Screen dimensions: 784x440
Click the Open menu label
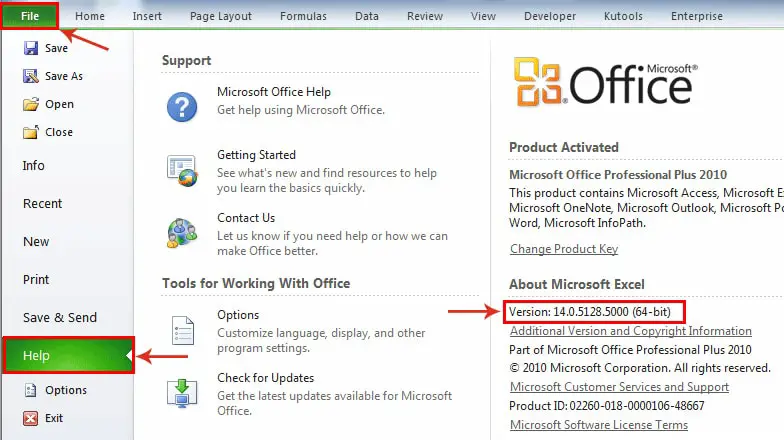pos(59,104)
